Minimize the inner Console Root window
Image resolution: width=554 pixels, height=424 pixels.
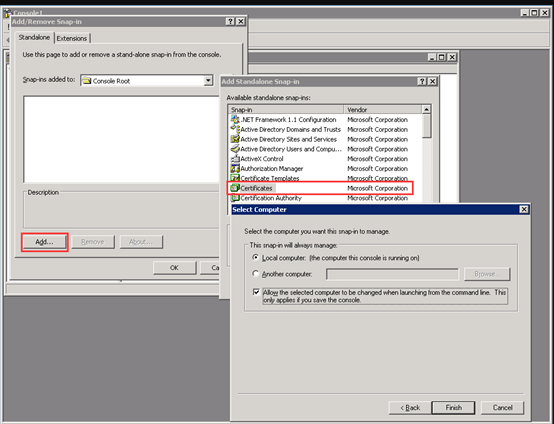coord(432,57)
